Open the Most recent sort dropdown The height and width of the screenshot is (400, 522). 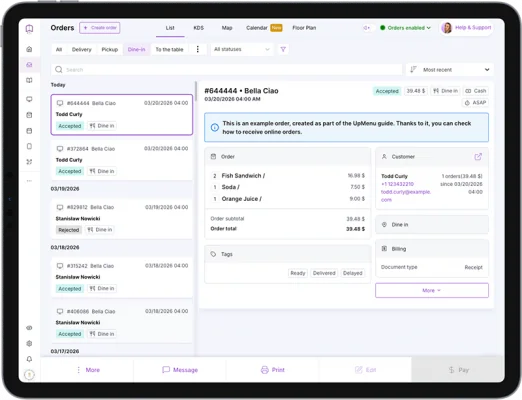pyautogui.click(x=450, y=70)
